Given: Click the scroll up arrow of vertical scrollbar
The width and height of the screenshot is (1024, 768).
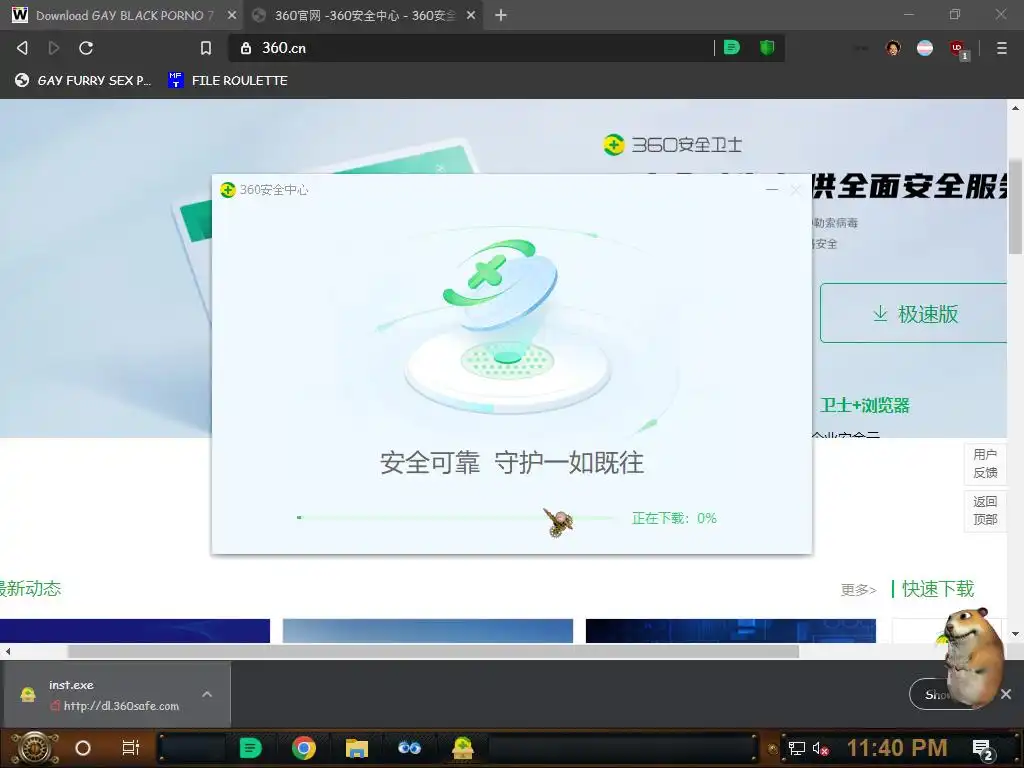Looking at the screenshot, I should [x=1015, y=108].
